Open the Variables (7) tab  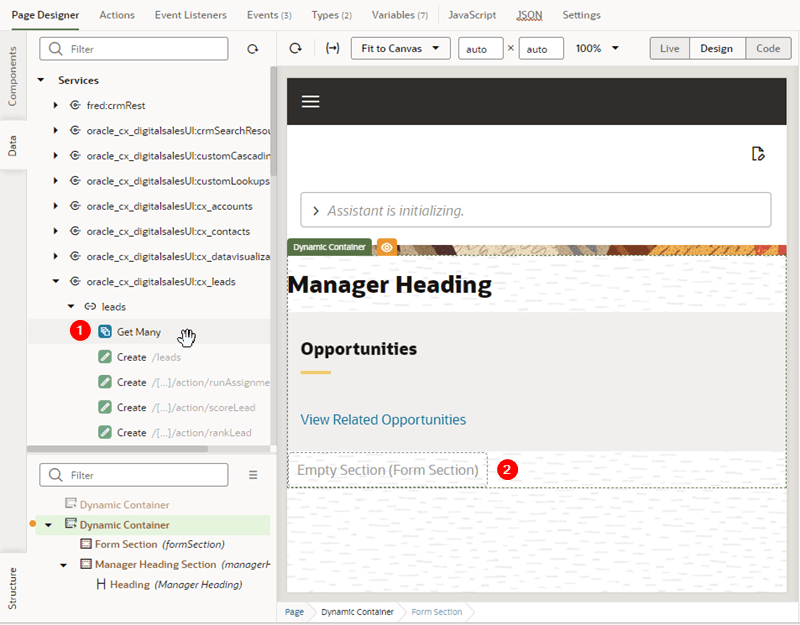coord(400,15)
